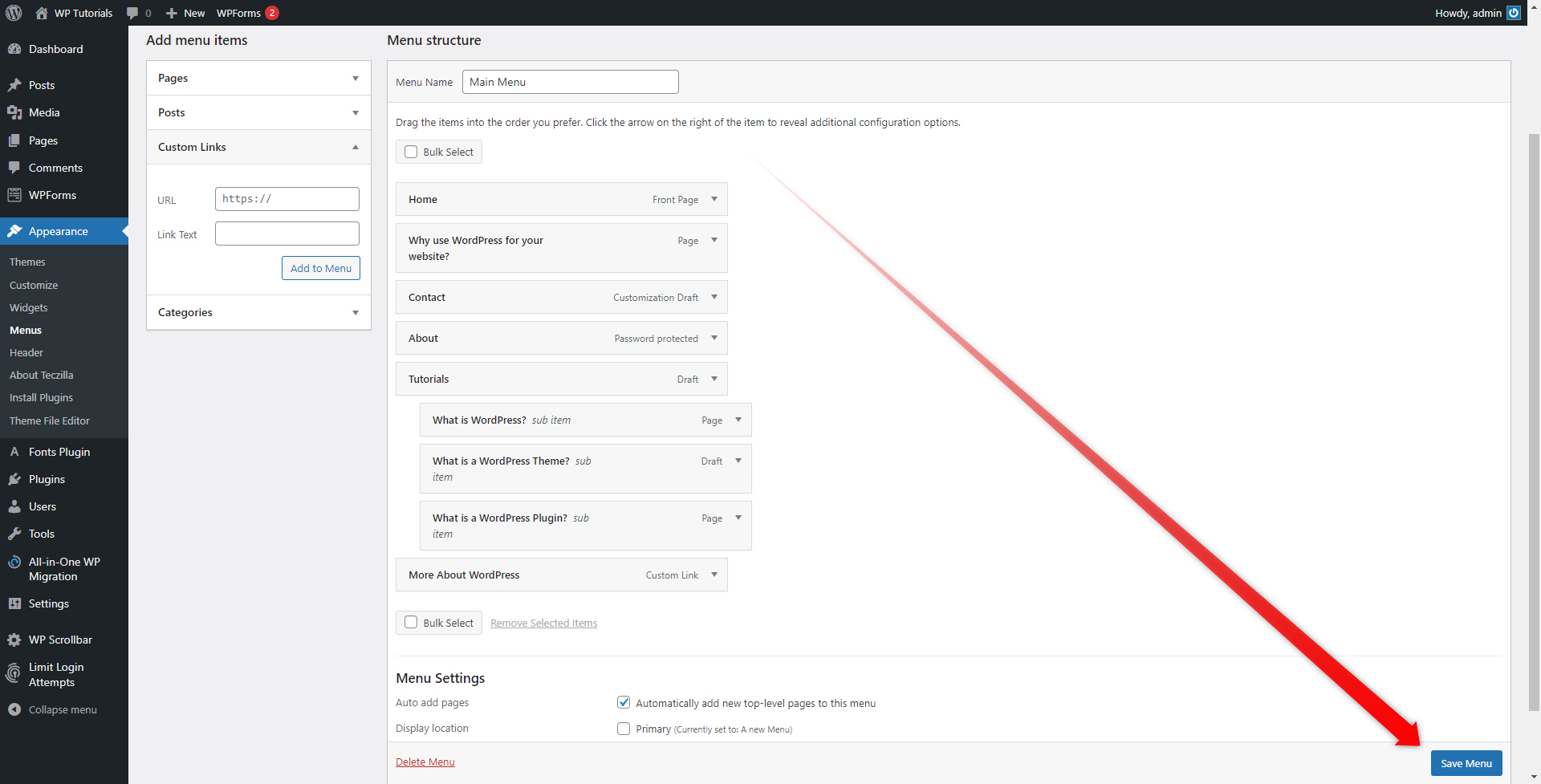
Task: Expand the Posts accordion in Add menu items
Action: [x=258, y=112]
